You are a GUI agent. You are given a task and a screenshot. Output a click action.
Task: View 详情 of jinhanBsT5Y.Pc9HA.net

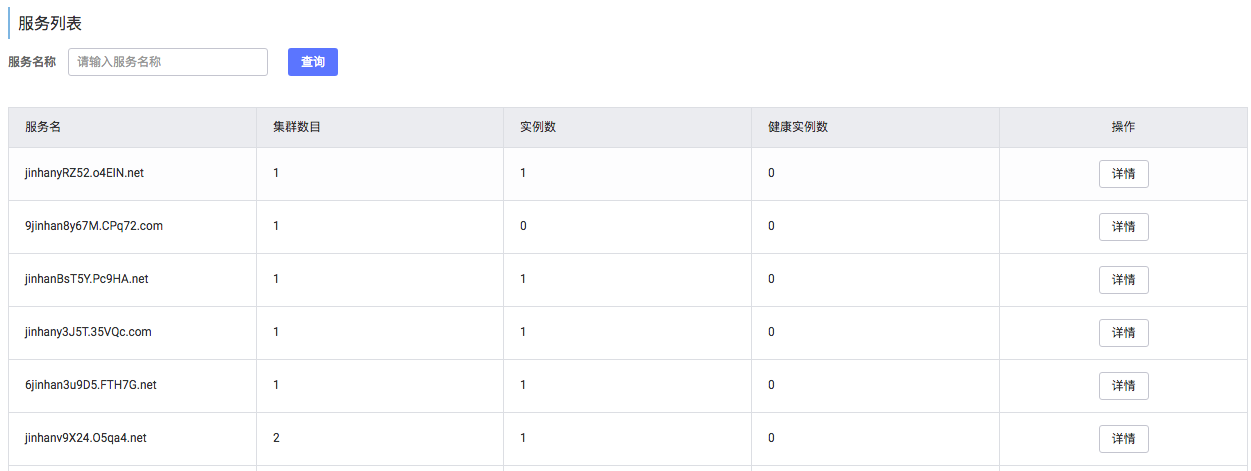pos(1123,280)
